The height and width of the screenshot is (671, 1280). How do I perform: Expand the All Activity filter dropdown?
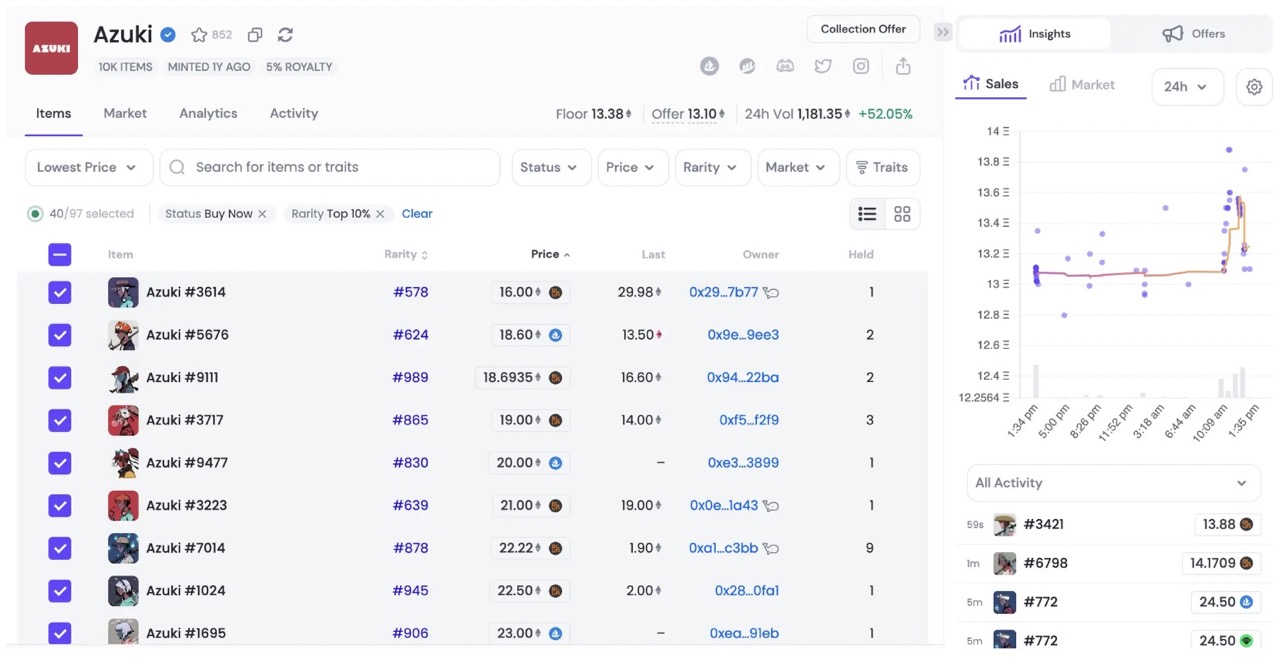click(x=1112, y=483)
